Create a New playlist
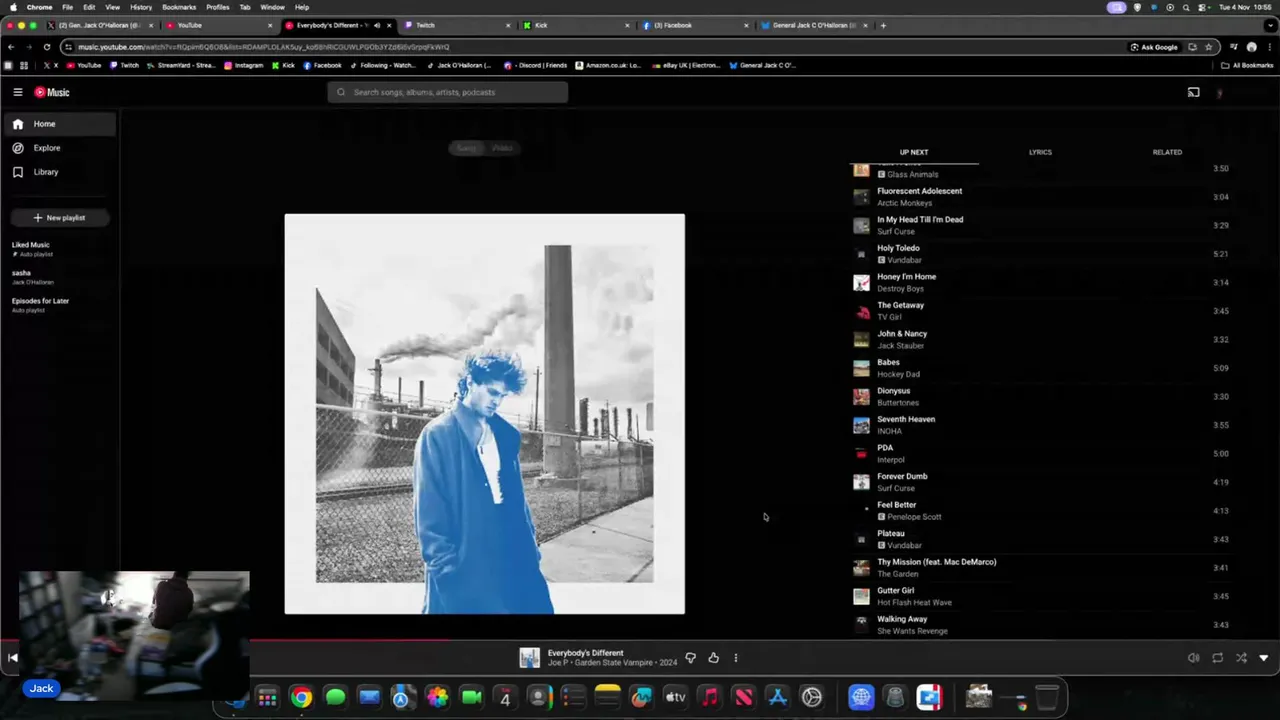1280x720 pixels. (59, 218)
